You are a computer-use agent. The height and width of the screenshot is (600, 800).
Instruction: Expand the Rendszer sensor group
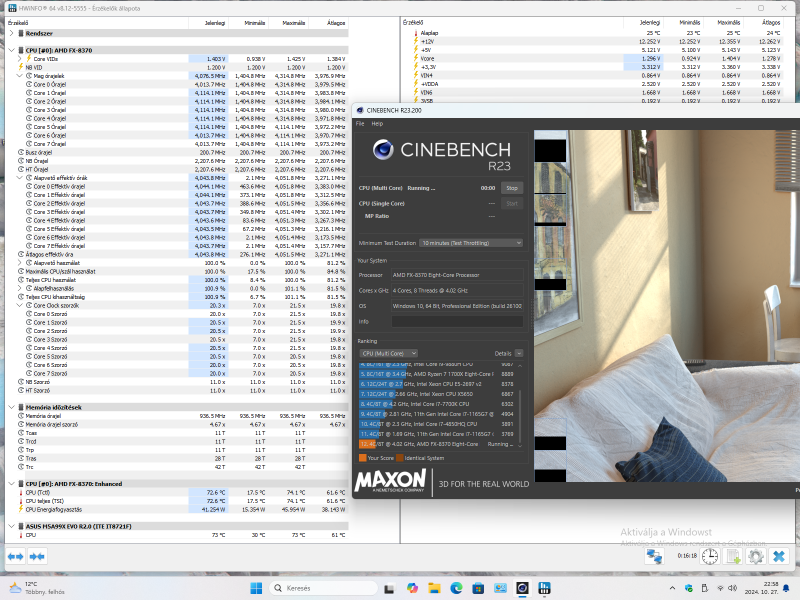(x=12, y=33)
